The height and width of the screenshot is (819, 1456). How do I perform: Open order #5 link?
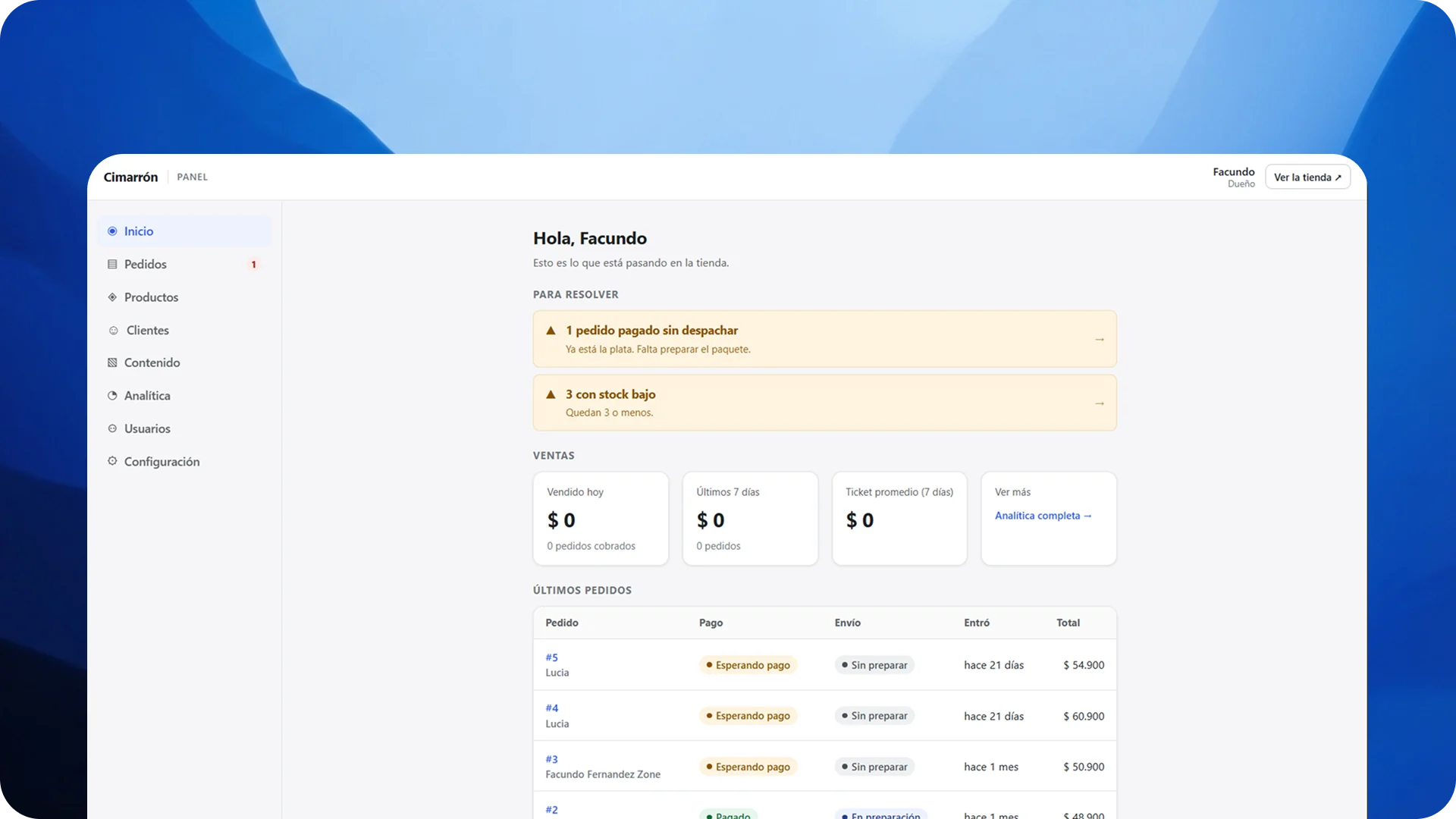551,657
